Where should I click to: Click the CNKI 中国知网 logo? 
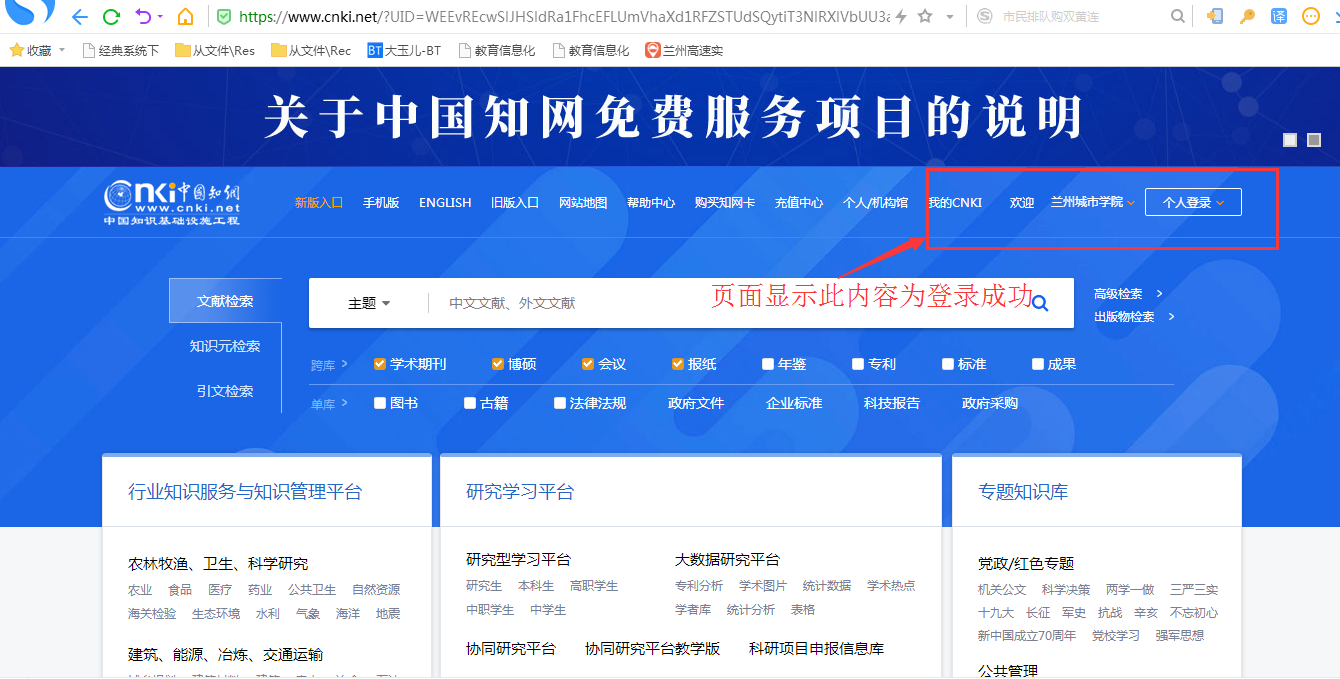pyautogui.click(x=172, y=203)
